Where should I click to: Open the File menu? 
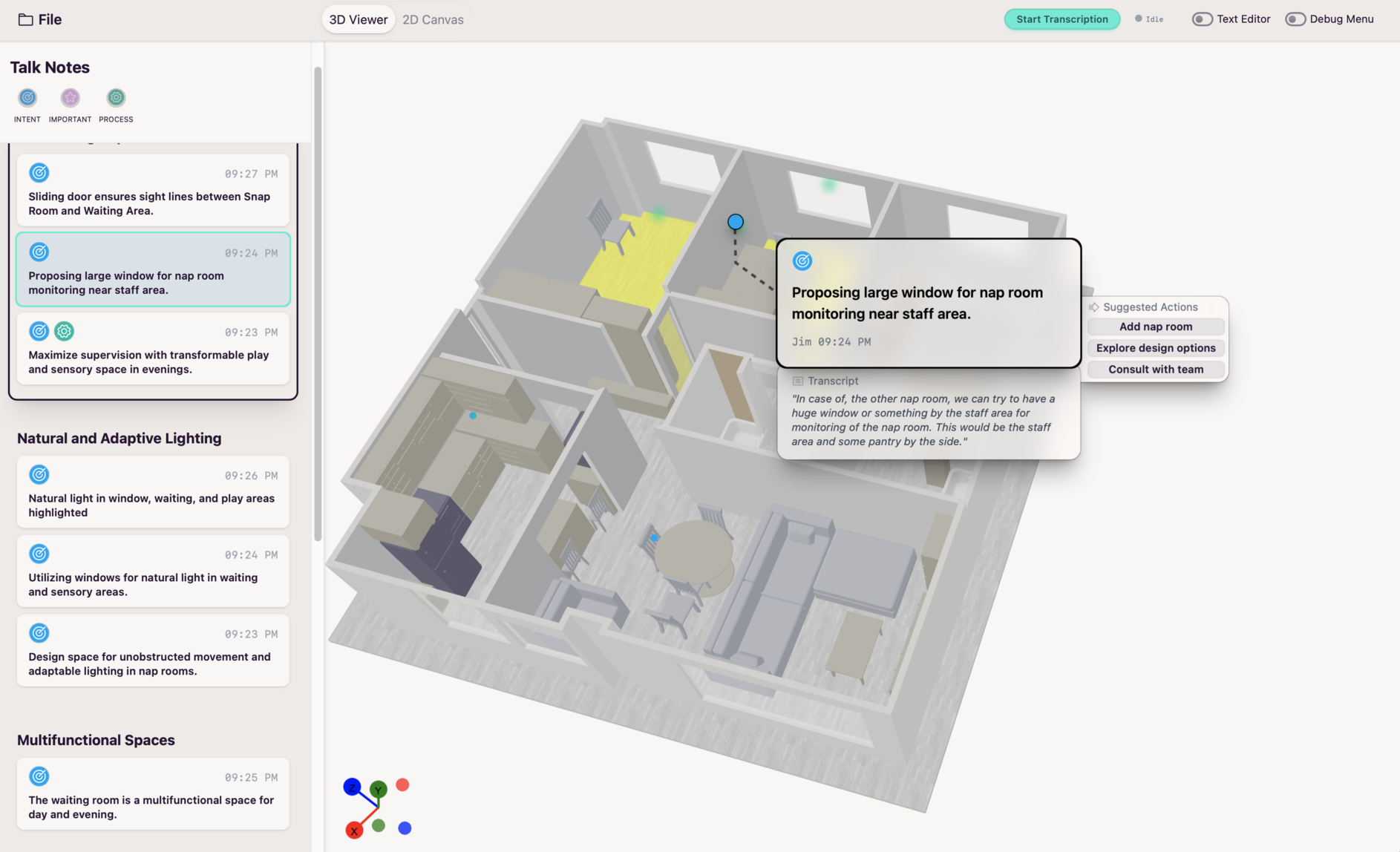pos(40,19)
